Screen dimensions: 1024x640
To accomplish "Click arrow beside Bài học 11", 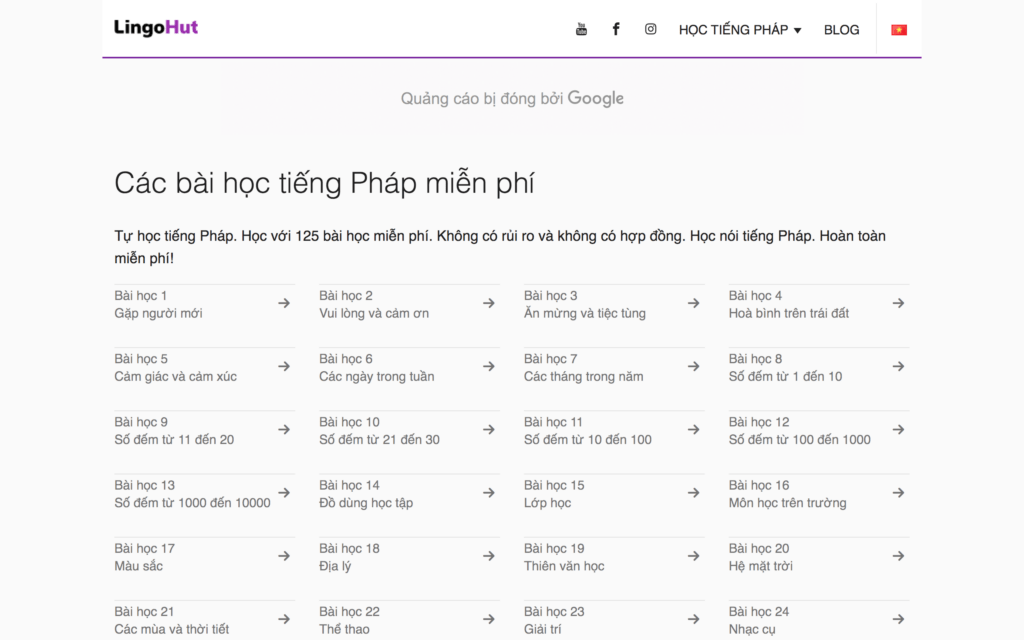I will pyautogui.click(x=694, y=430).
